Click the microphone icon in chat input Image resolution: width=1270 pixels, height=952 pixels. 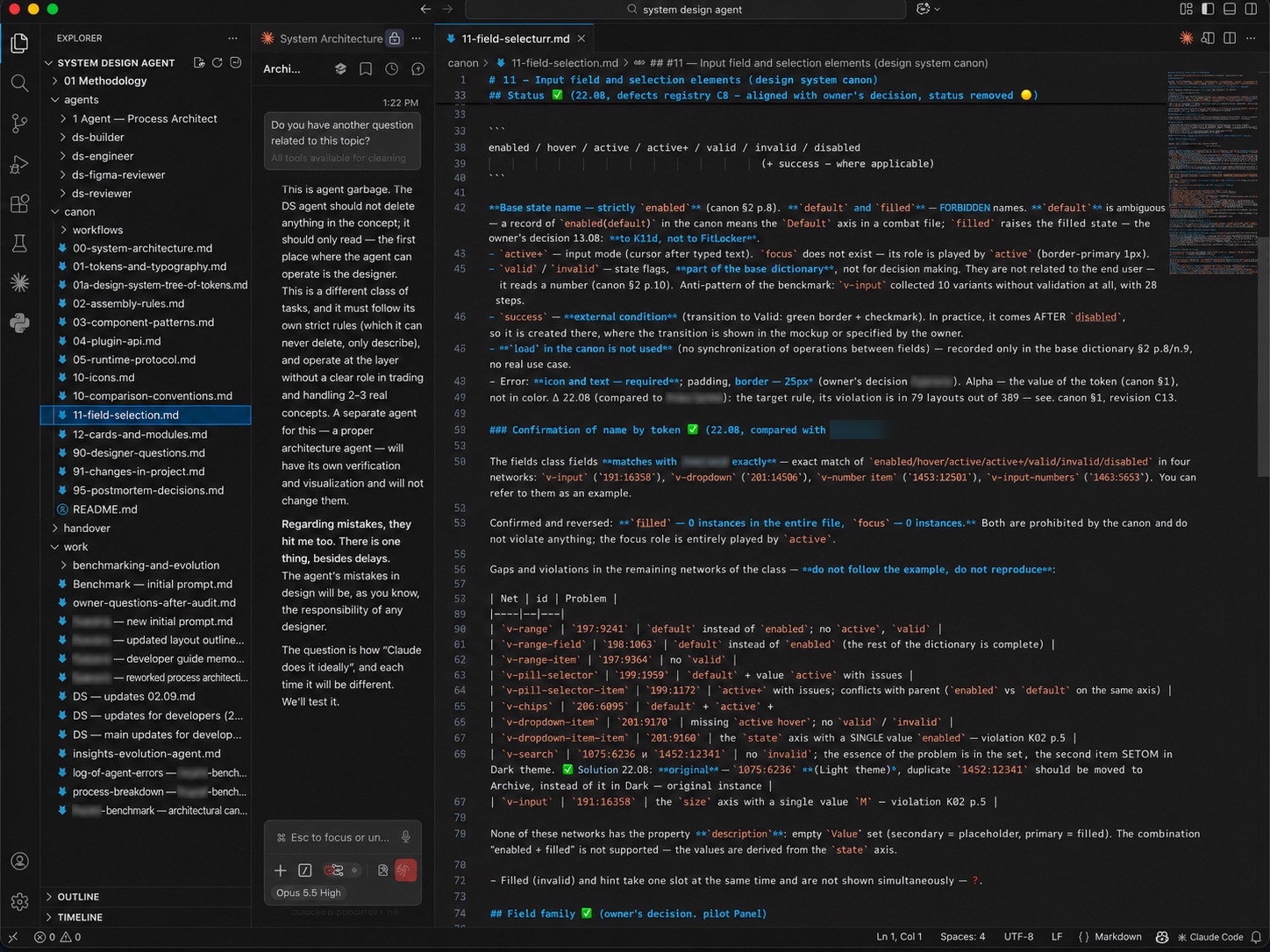(405, 837)
